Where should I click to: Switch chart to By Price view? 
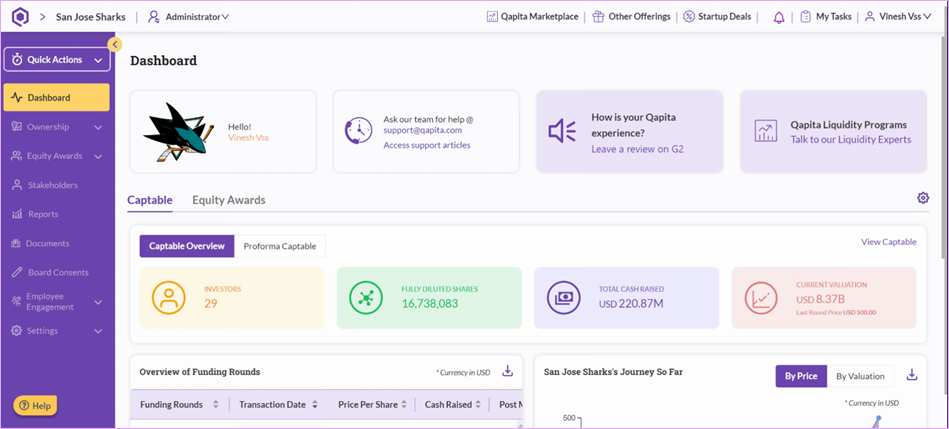(x=801, y=376)
